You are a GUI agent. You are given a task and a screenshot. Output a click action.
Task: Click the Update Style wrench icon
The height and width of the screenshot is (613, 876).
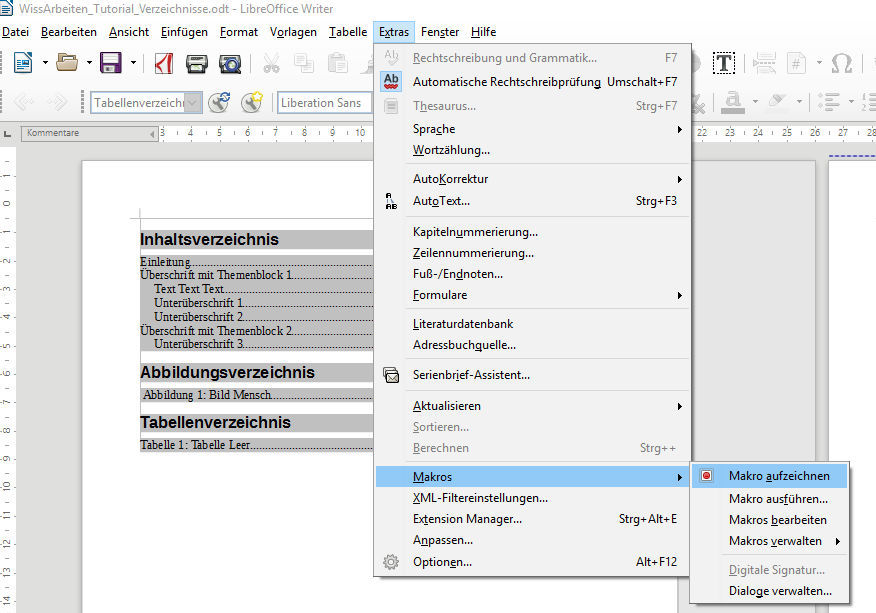[x=219, y=102]
